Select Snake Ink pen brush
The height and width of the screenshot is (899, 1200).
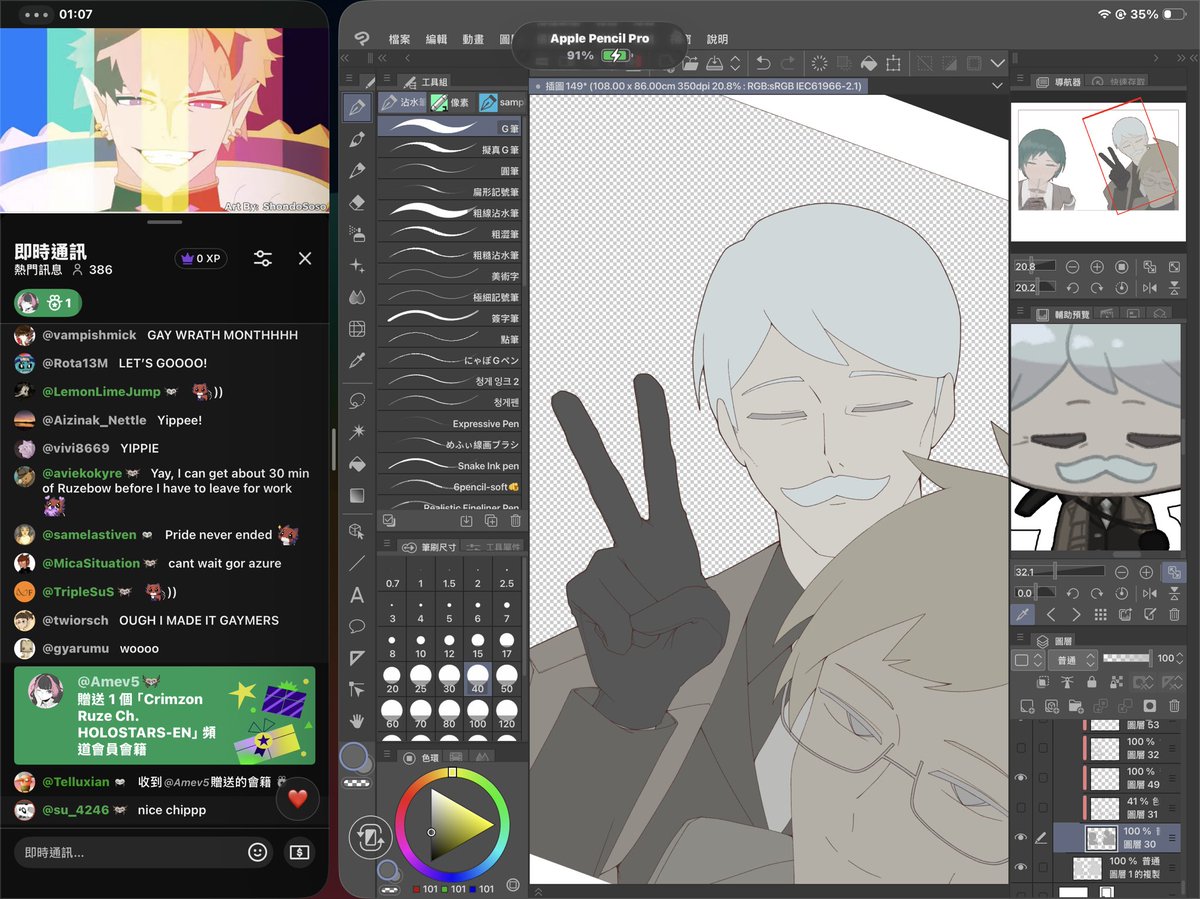click(450, 465)
